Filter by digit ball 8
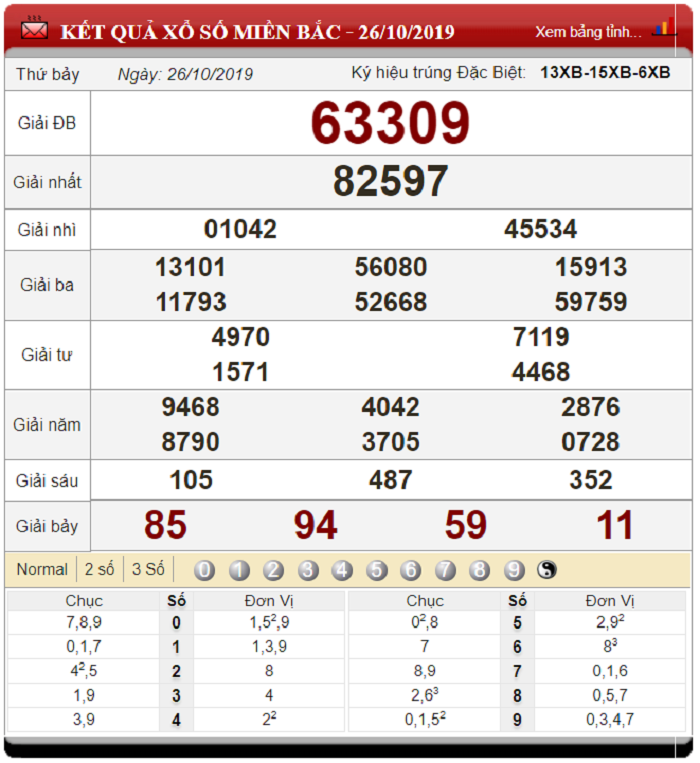 click(x=480, y=570)
